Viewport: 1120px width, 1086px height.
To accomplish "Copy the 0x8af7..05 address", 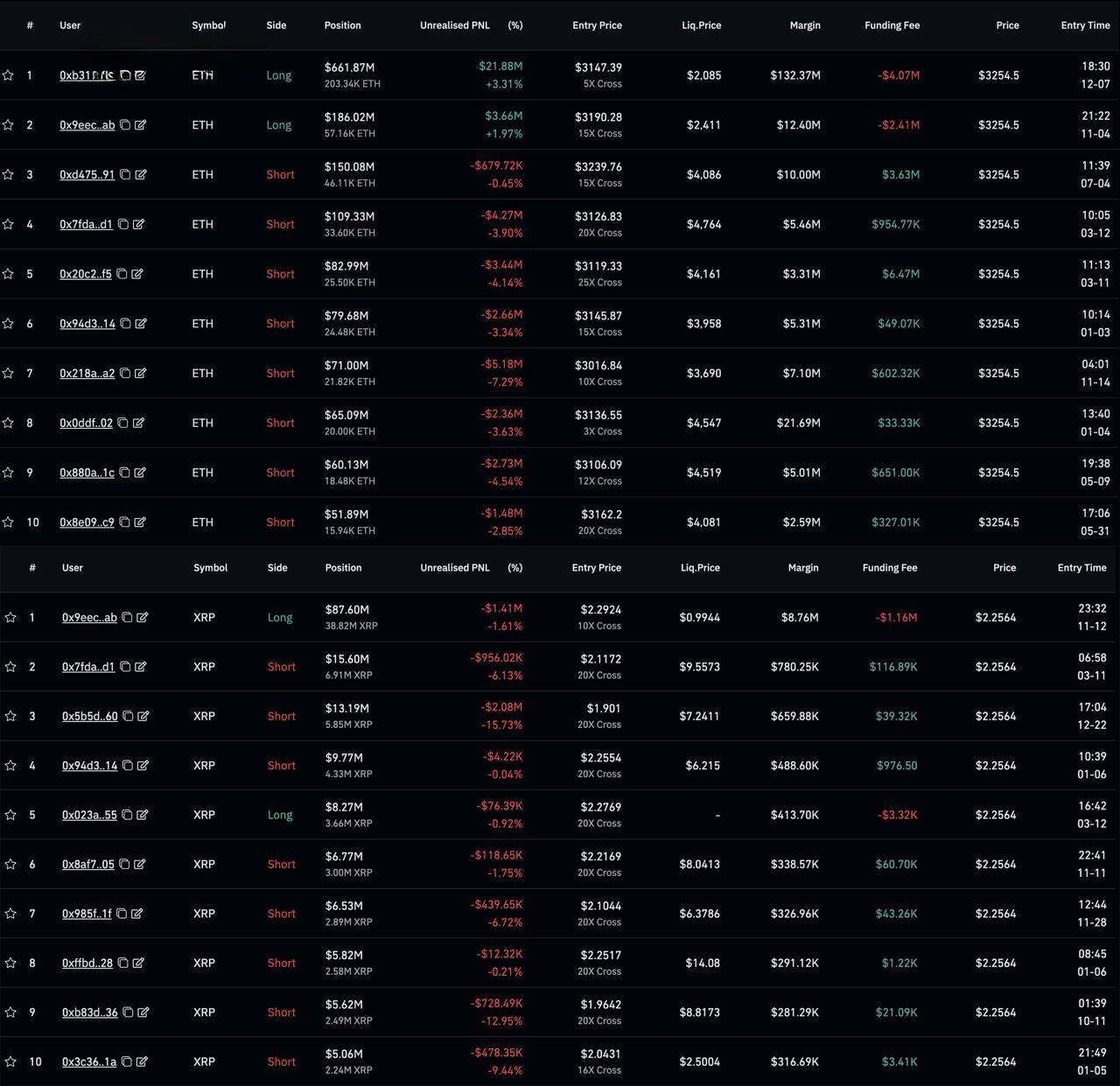I will click(x=124, y=865).
